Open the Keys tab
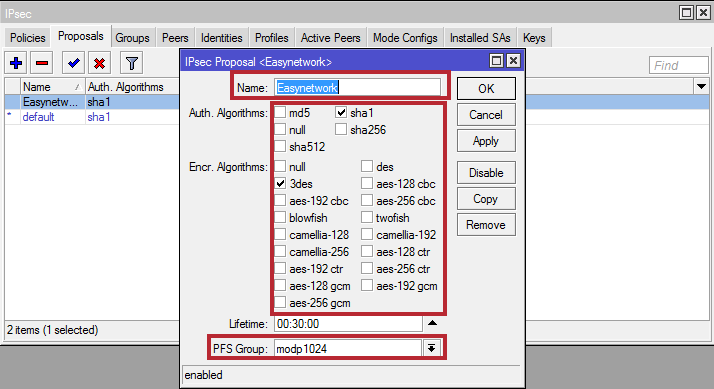 pyautogui.click(x=534, y=38)
